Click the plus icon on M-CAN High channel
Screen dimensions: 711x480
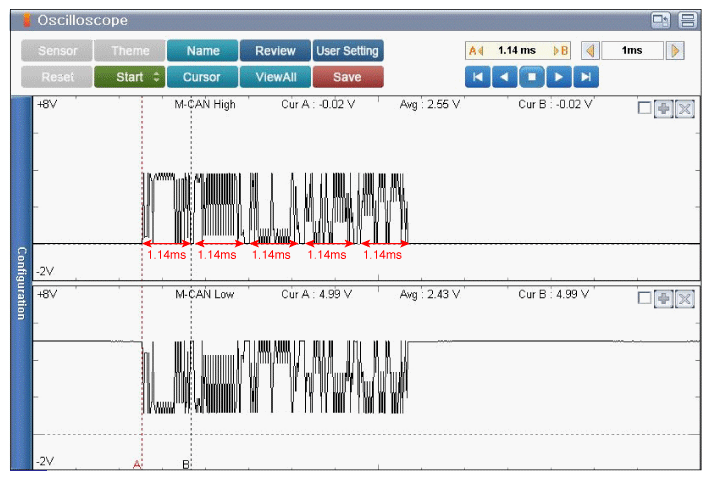coord(663,109)
